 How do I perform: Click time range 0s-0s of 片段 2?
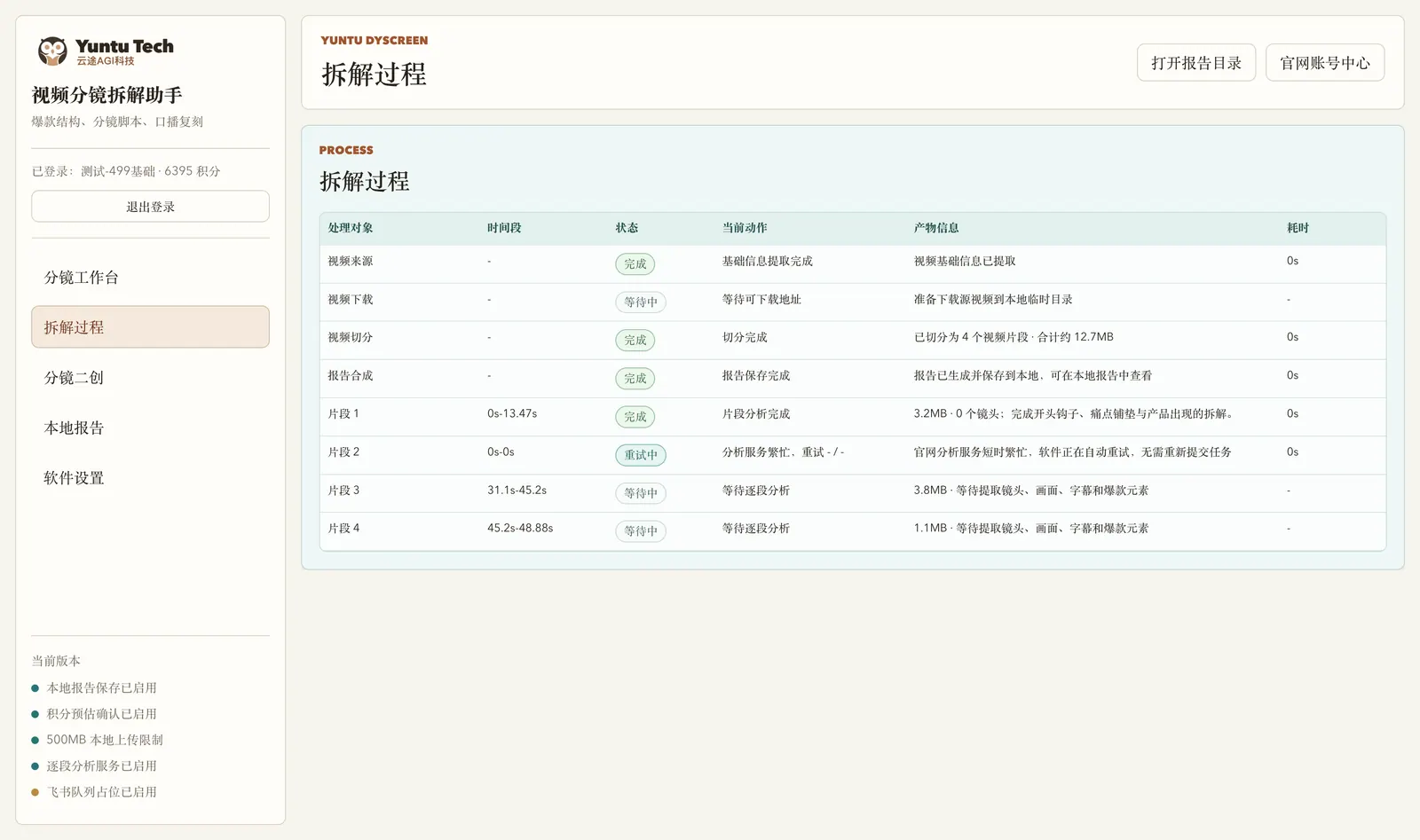tap(501, 451)
